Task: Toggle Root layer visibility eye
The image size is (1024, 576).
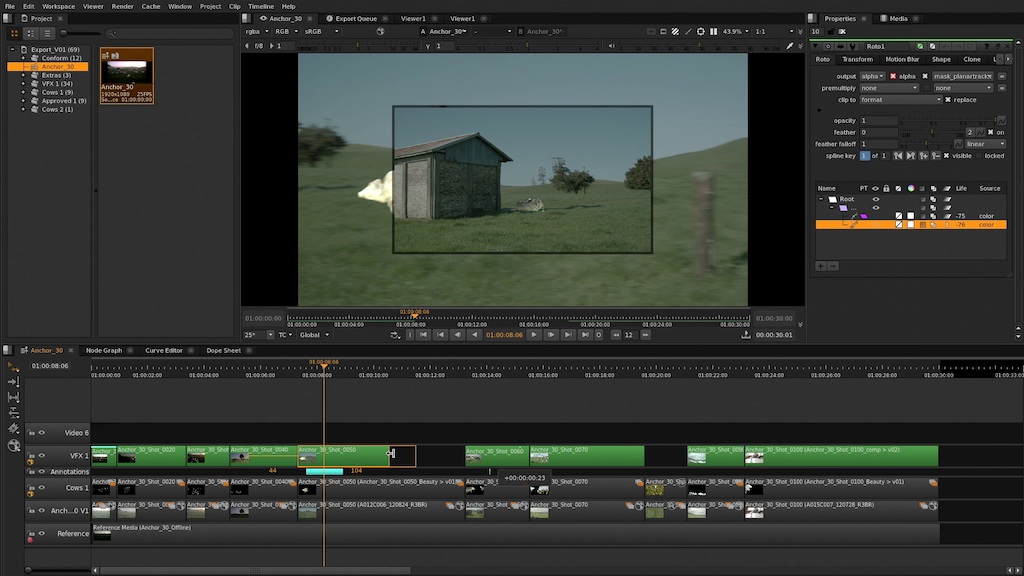Action: pyautogui.click(x=876, y=199)
